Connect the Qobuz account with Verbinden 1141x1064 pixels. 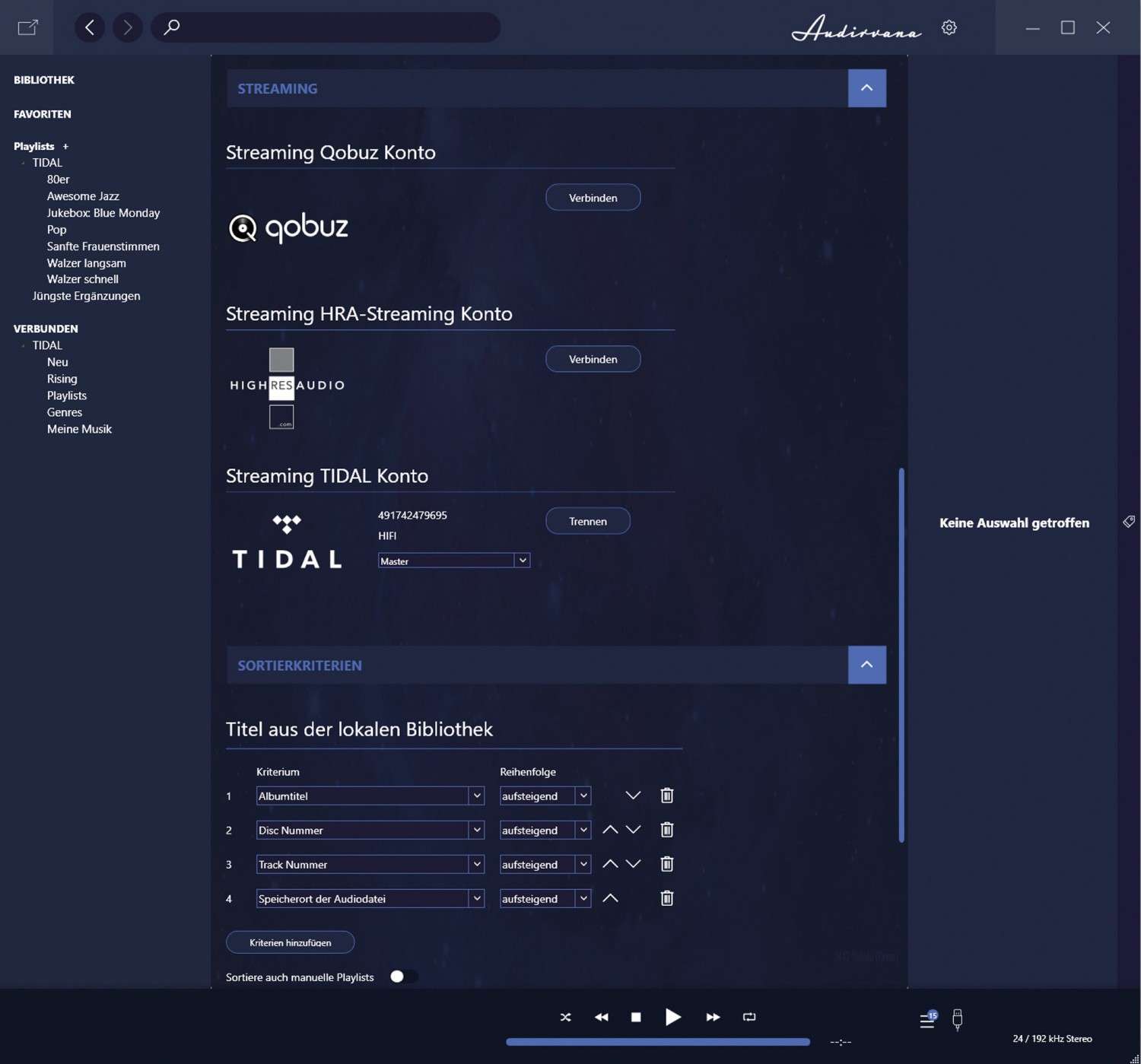point(593,198)
